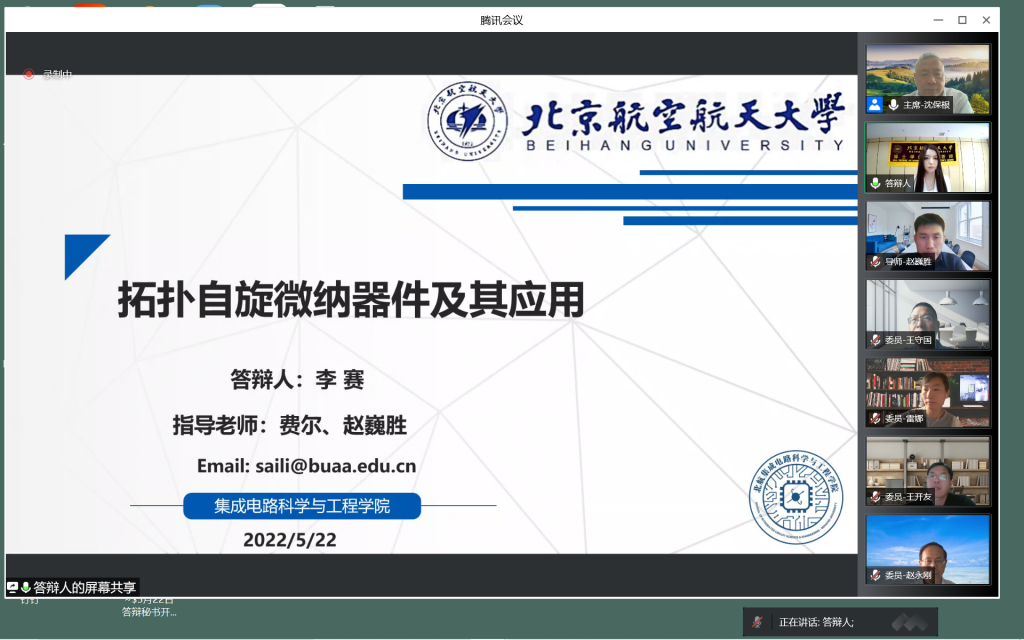The height and width of the screenshot is (640, 1024).
Task: Click the blue host badge on 主席-沈保根 tile
Action: click(x=875, y=104)
